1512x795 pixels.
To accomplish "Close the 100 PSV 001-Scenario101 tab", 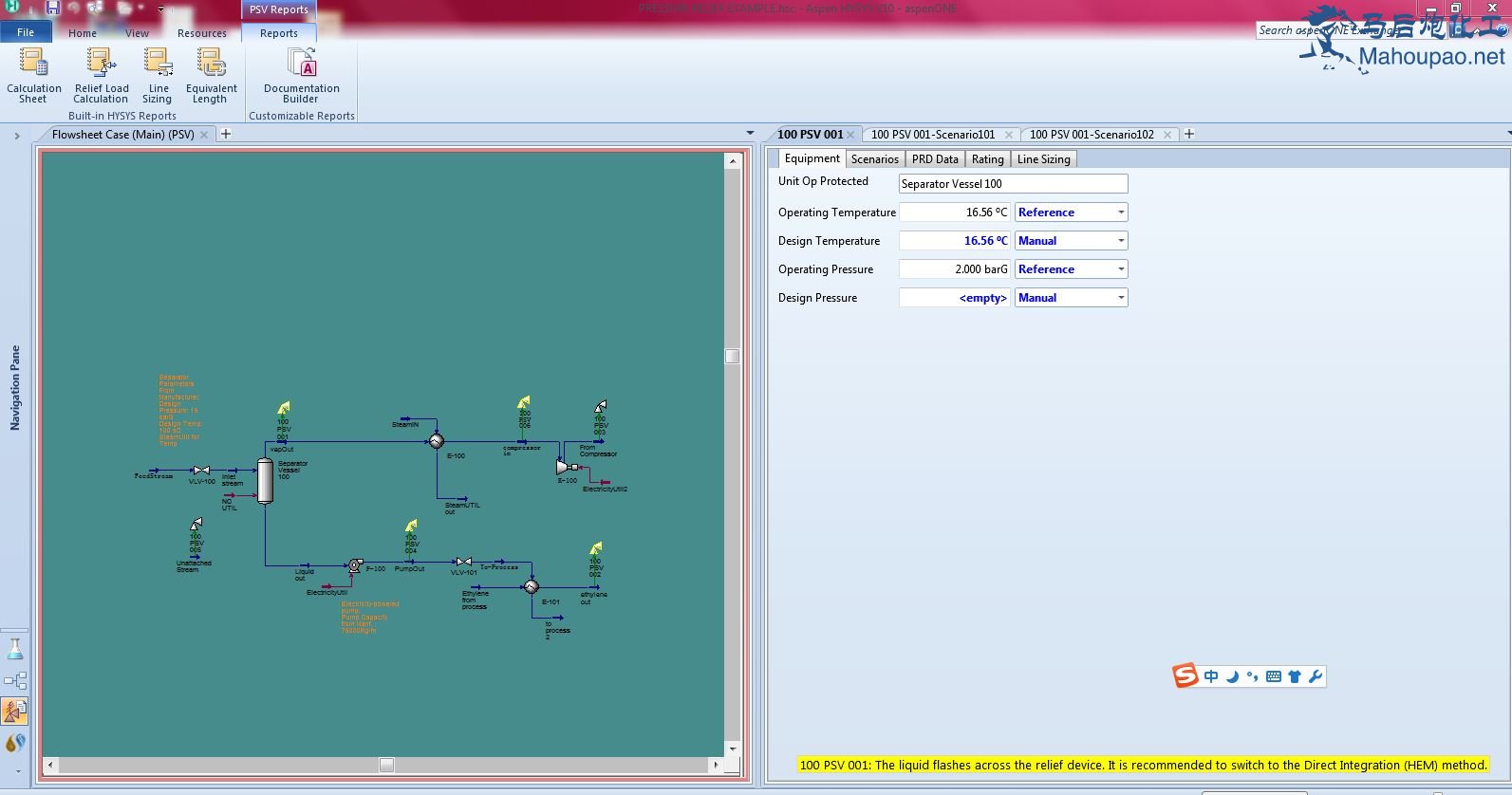I will click(1009, 135).
